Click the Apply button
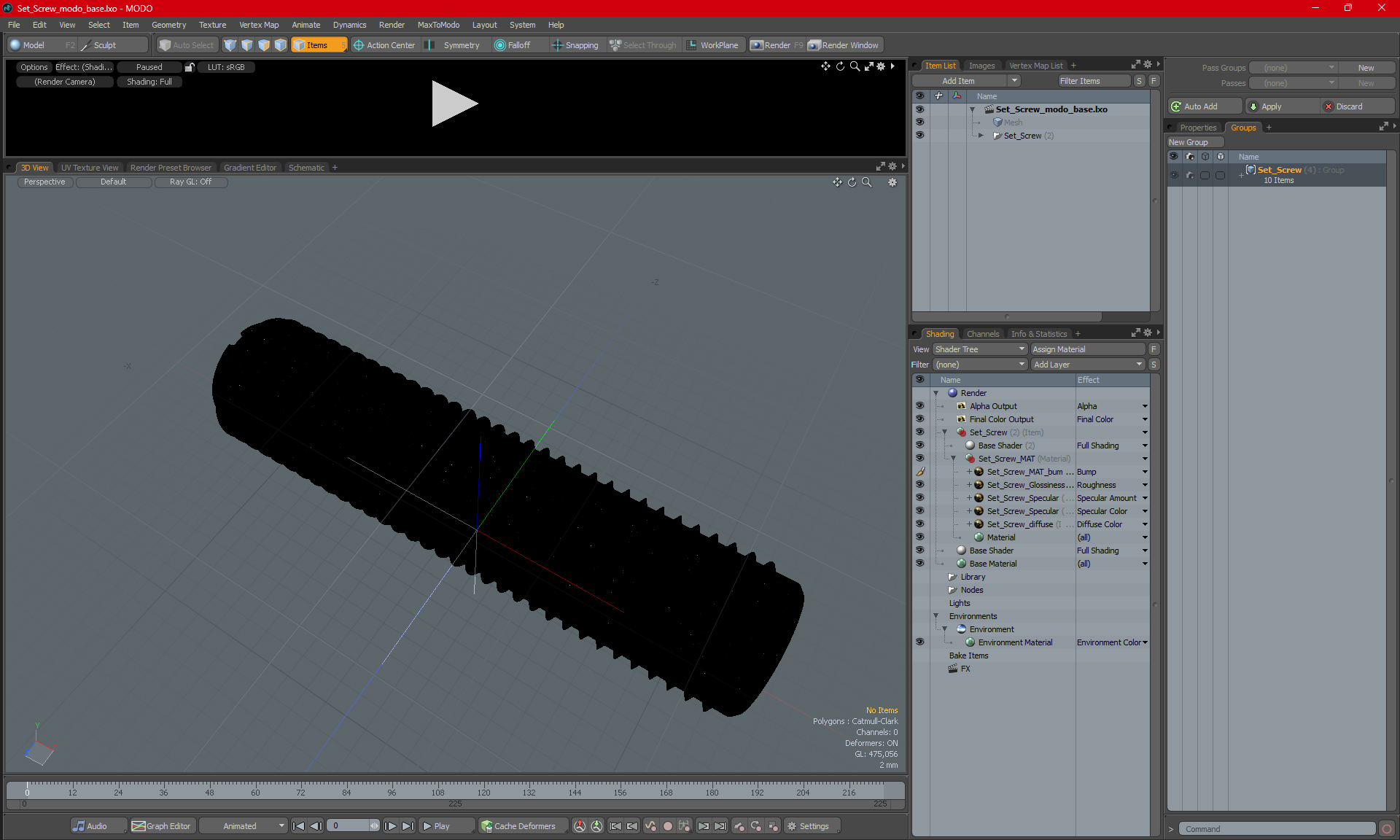Viewport: 1400px width, 840px height. pyautogui.click(x=1281, y=106)
